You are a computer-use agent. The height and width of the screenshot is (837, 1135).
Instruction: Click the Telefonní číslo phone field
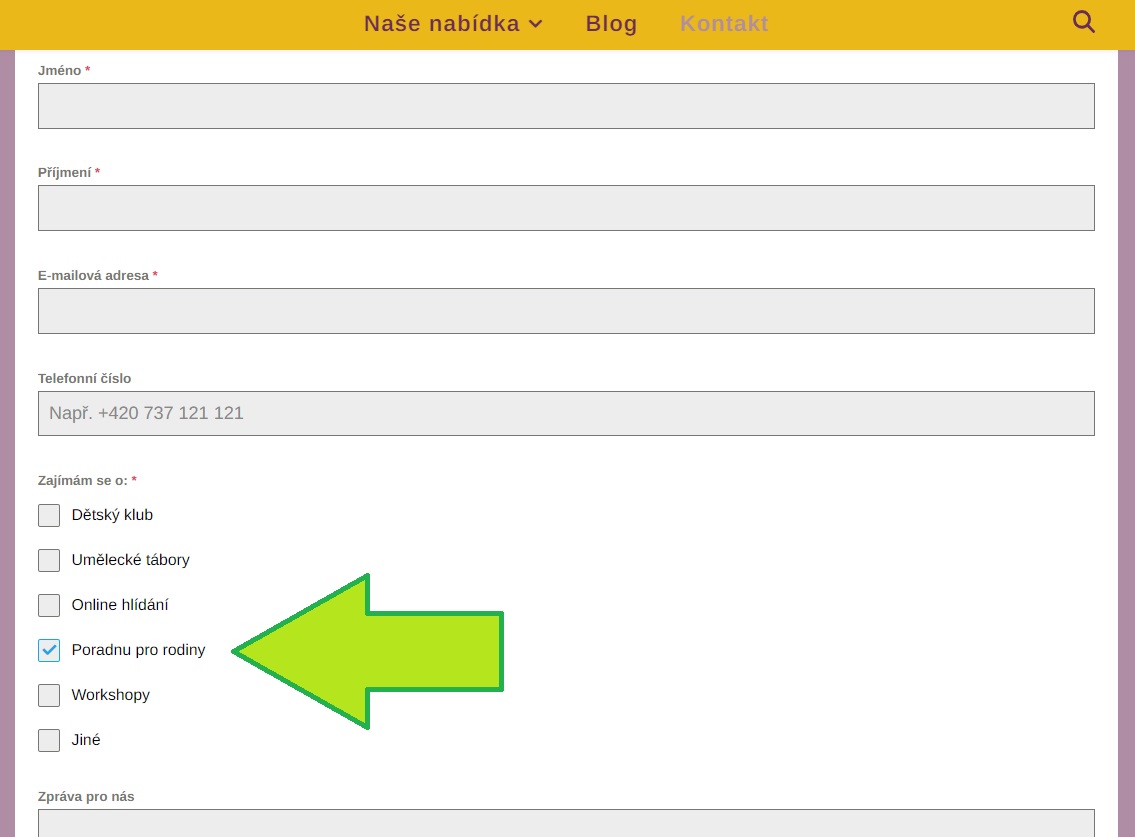pos(566,413)
